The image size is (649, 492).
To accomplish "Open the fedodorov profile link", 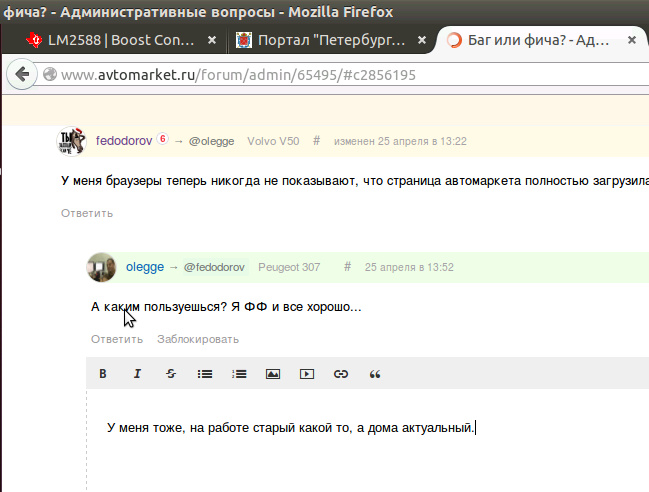I will coord(124,141).
